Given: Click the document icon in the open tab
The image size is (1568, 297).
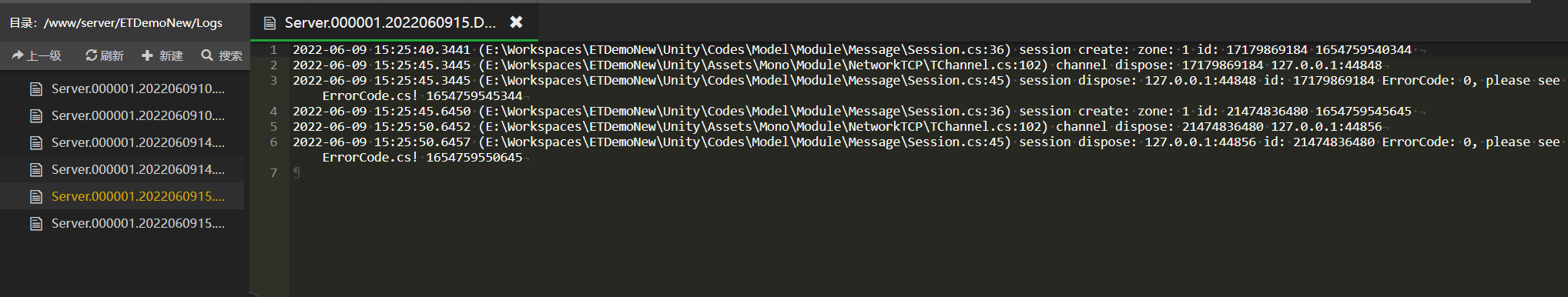Looking at the screenshot, I should (x=270, y=22).
